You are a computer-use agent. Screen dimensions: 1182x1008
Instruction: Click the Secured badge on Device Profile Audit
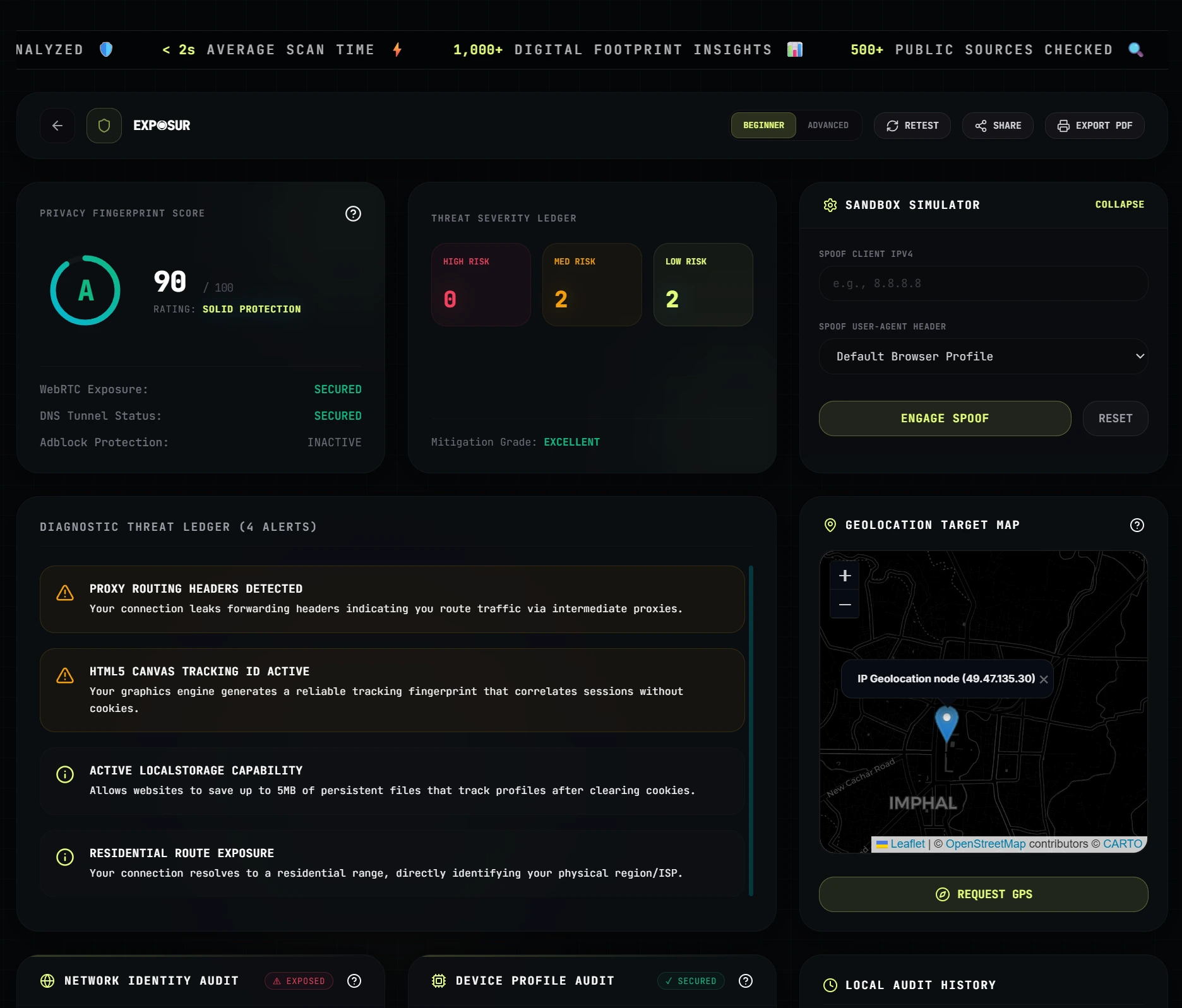pos(691,981)
